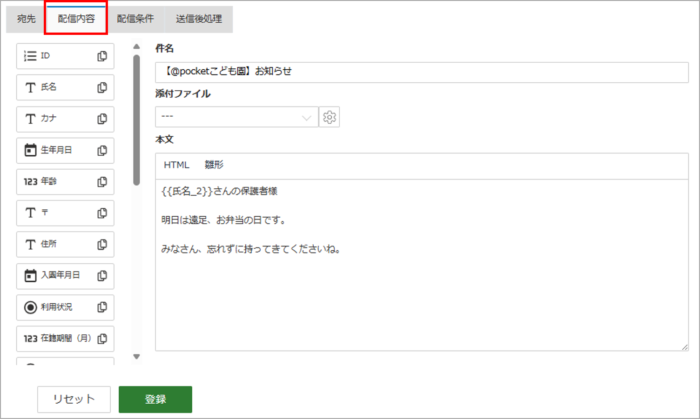Copy the カナ field placeholder
Viewport: 700px width, 419px height.
coord(102,119)
